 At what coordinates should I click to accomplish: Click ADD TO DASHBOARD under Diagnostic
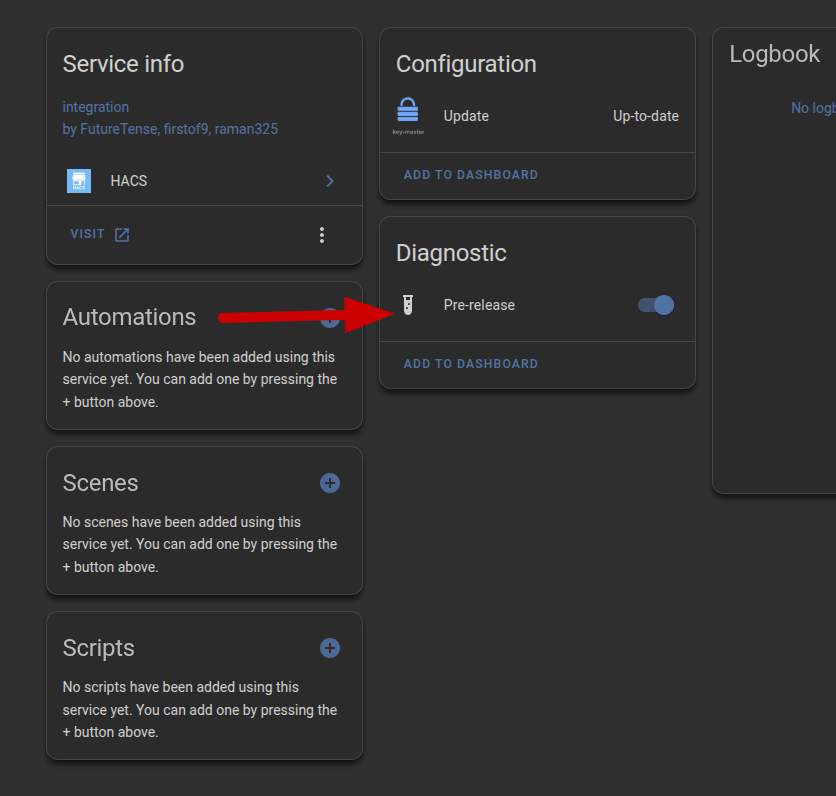coord(471,364)
